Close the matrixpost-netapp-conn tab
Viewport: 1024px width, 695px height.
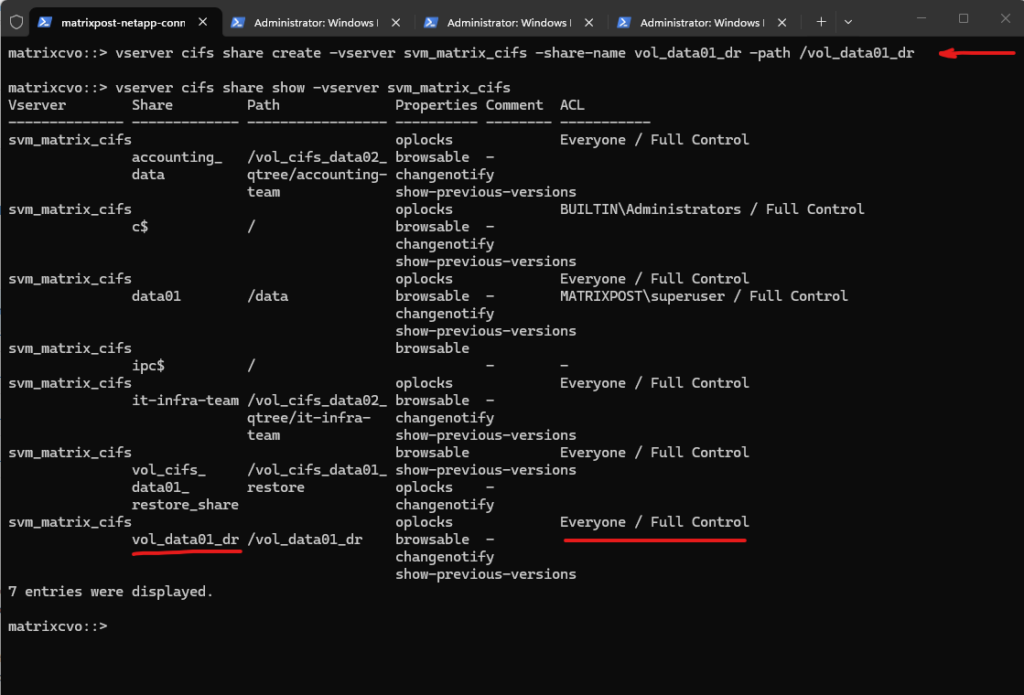pyautogui.click(x=202, y=21)
